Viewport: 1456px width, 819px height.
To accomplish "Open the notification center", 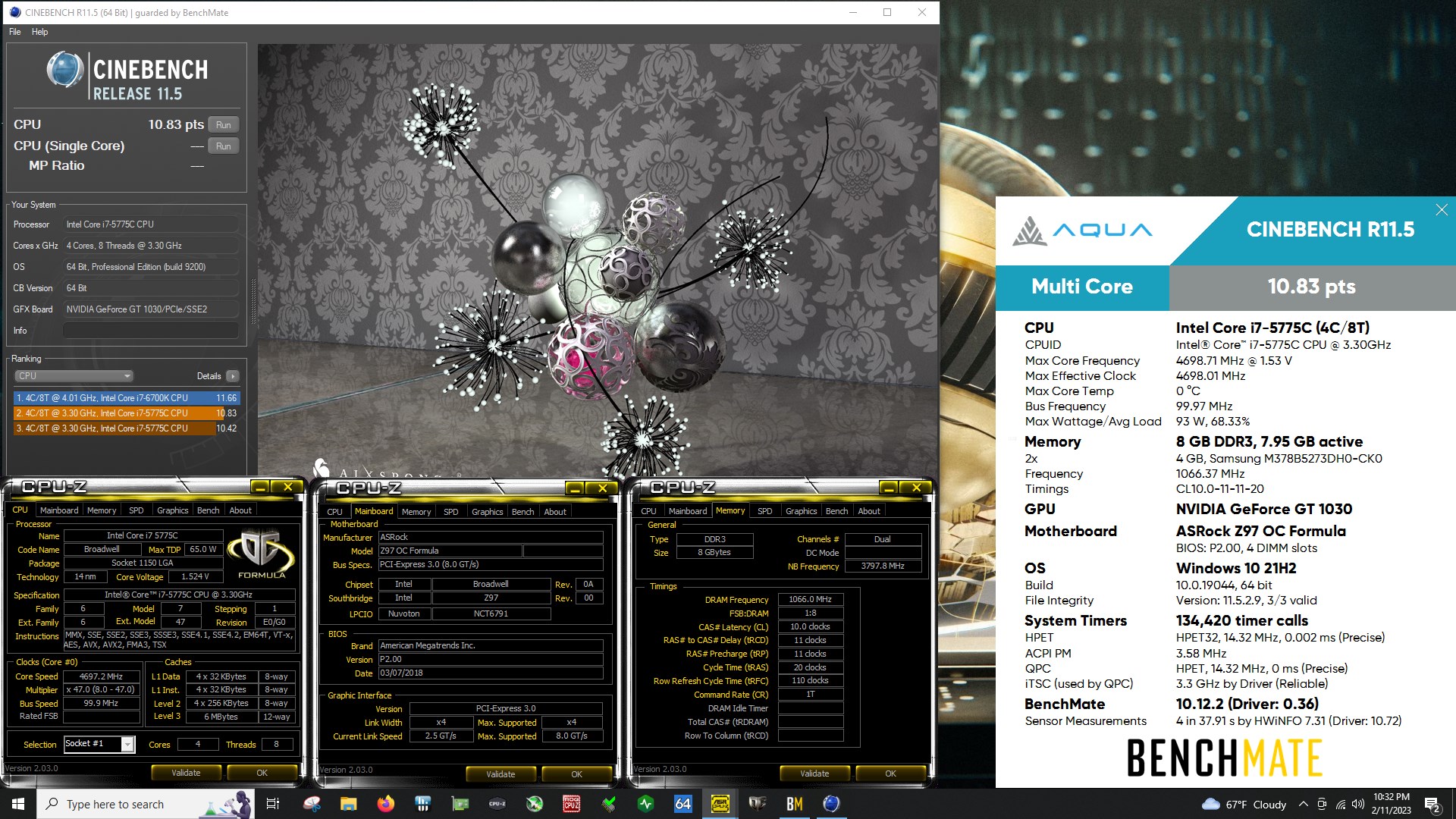I will (x=1432, y=805).
